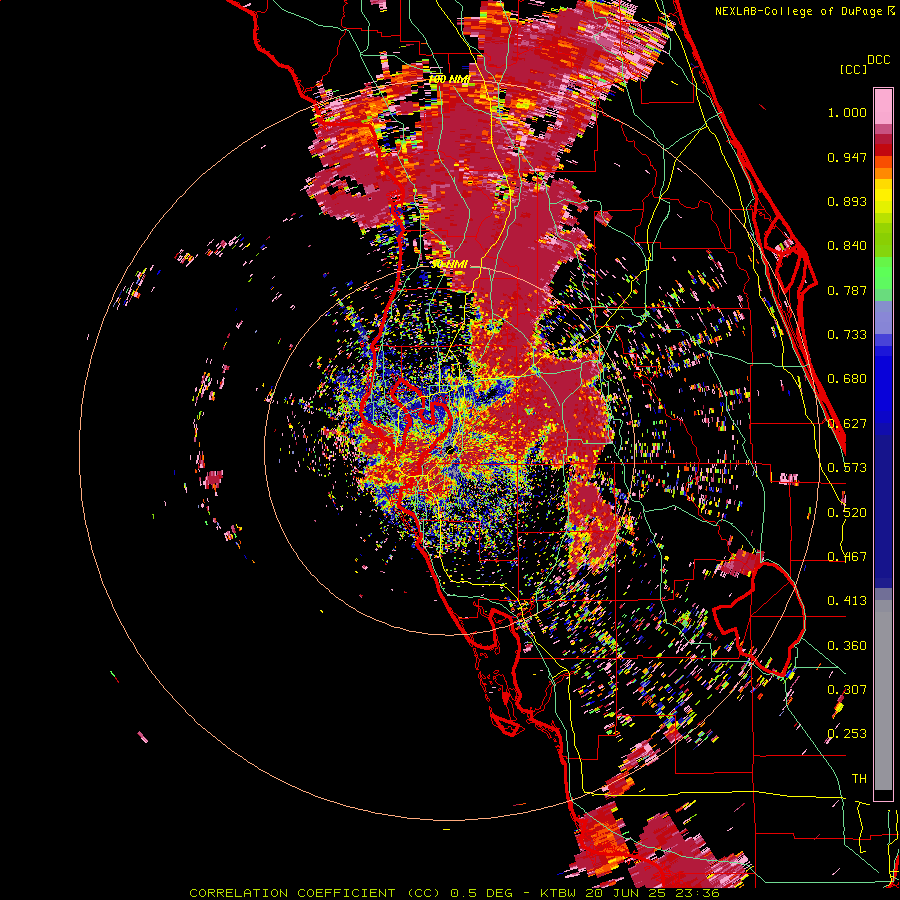The width and height of the screenshot is (900, 900).
Task: Select the 0.893 scale value
Action: (x=847, y=201)
